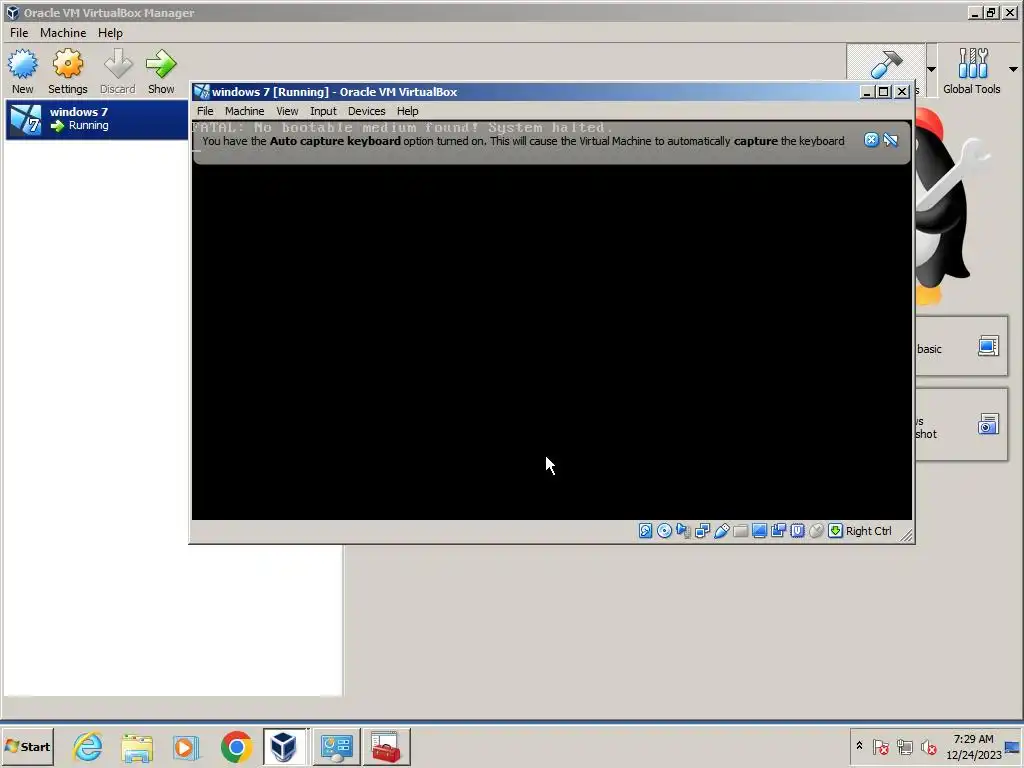This screenshot has height=768, width=1024.
Task: Expand Global Tools dropdown arrow
Action: 1013,69
